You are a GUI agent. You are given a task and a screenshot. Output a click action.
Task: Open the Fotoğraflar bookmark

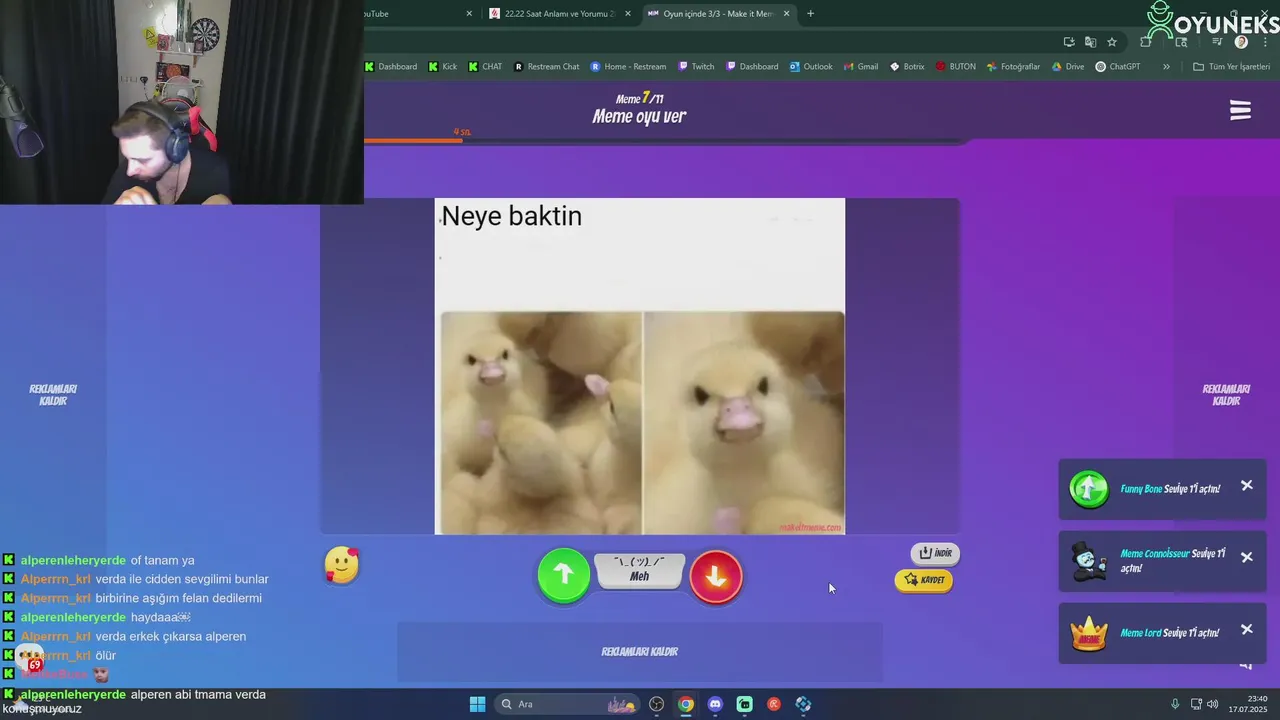(x=1013, y=67)
